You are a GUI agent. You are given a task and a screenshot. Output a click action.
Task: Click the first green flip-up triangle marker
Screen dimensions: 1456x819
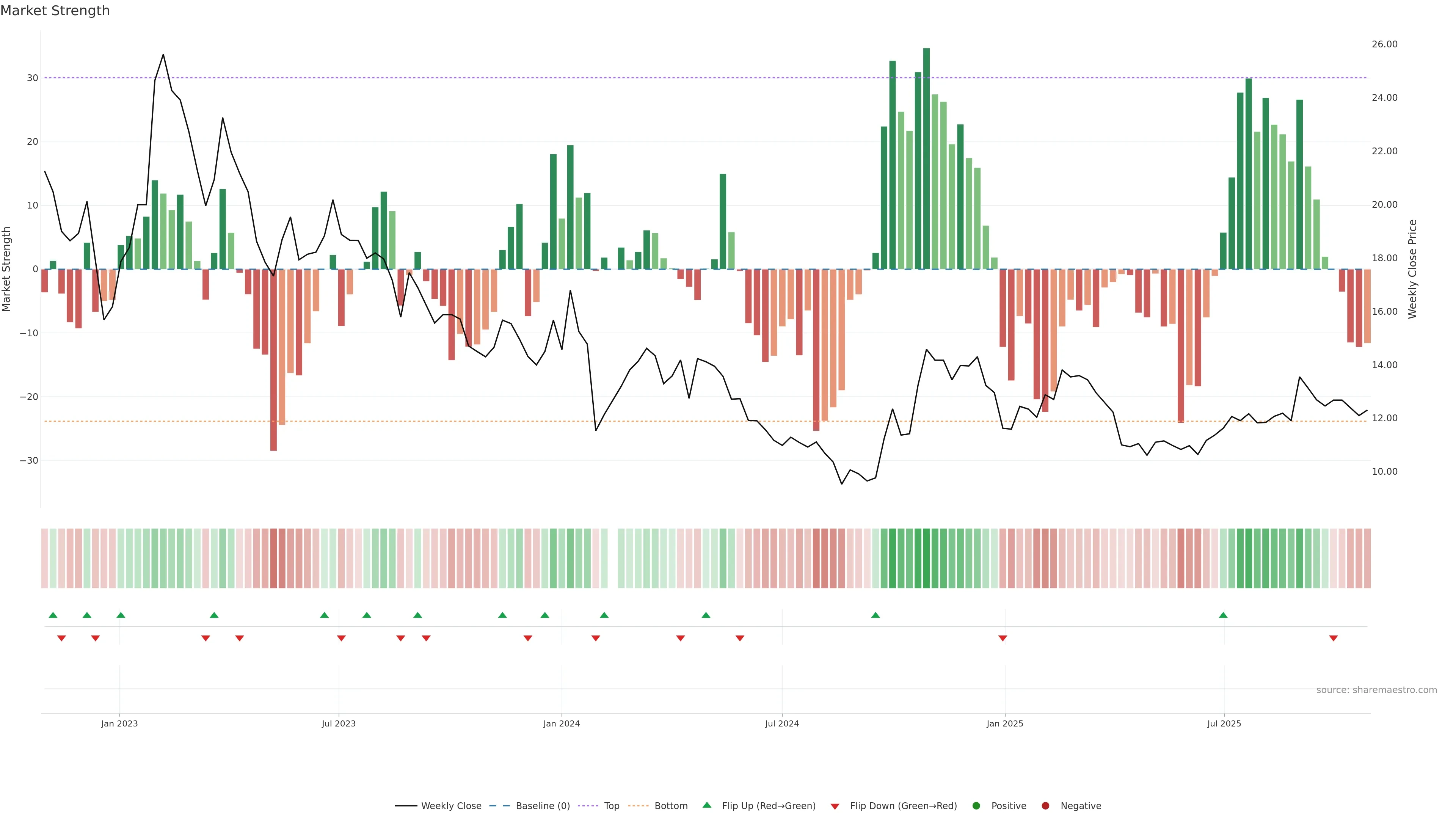(53, 615)
